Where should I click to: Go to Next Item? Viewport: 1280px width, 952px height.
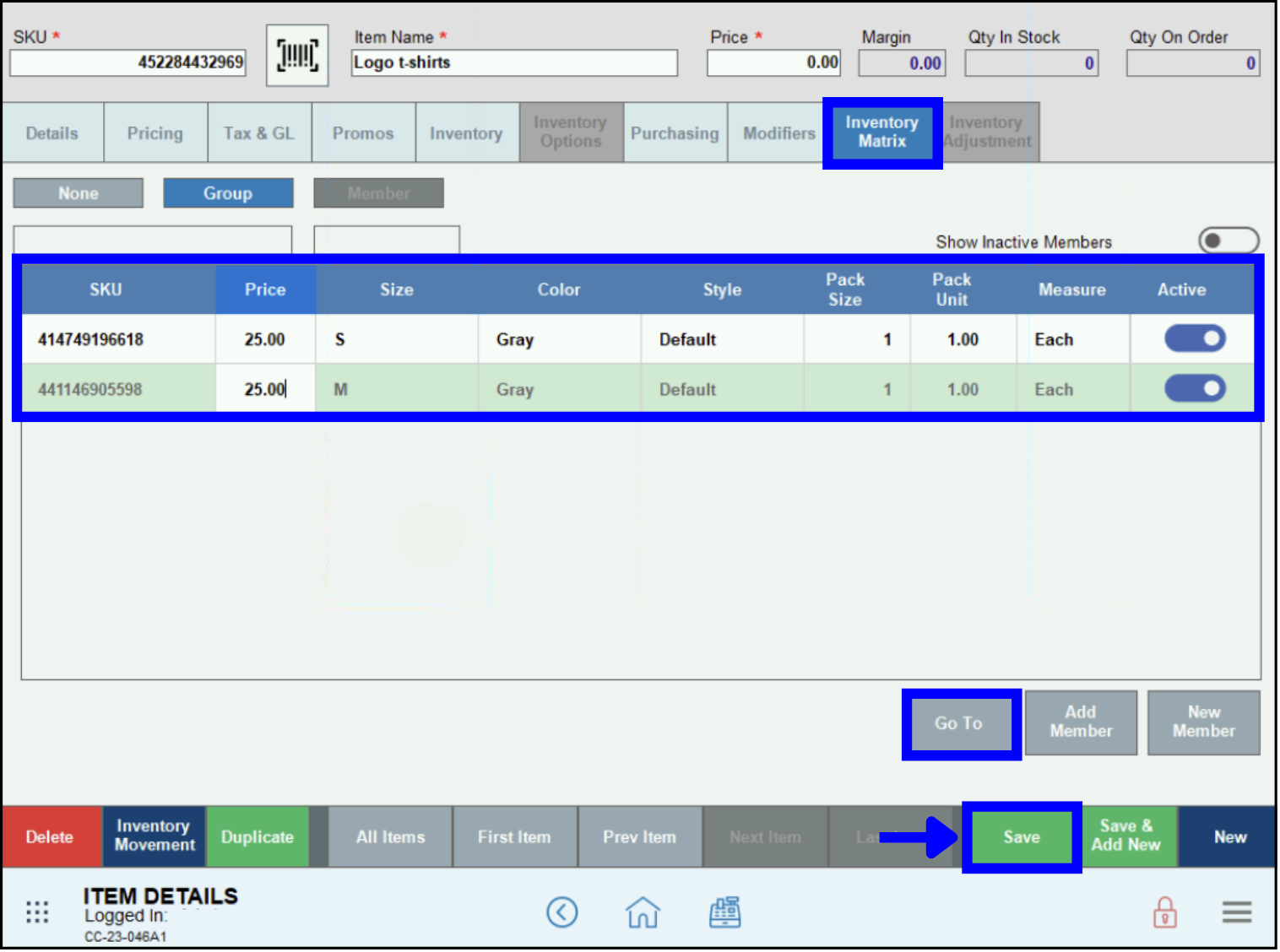[765, 837]
